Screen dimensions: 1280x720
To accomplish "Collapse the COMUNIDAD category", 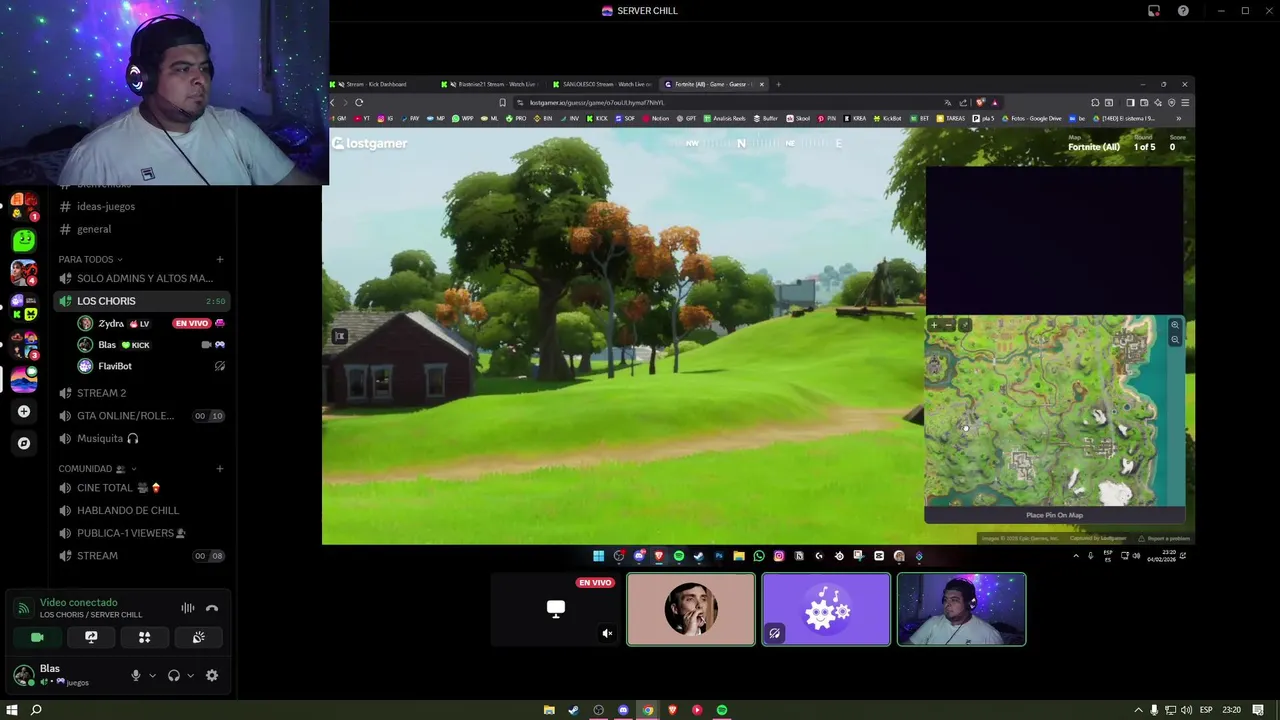I will pyautogui.click(x=97, y=468).
